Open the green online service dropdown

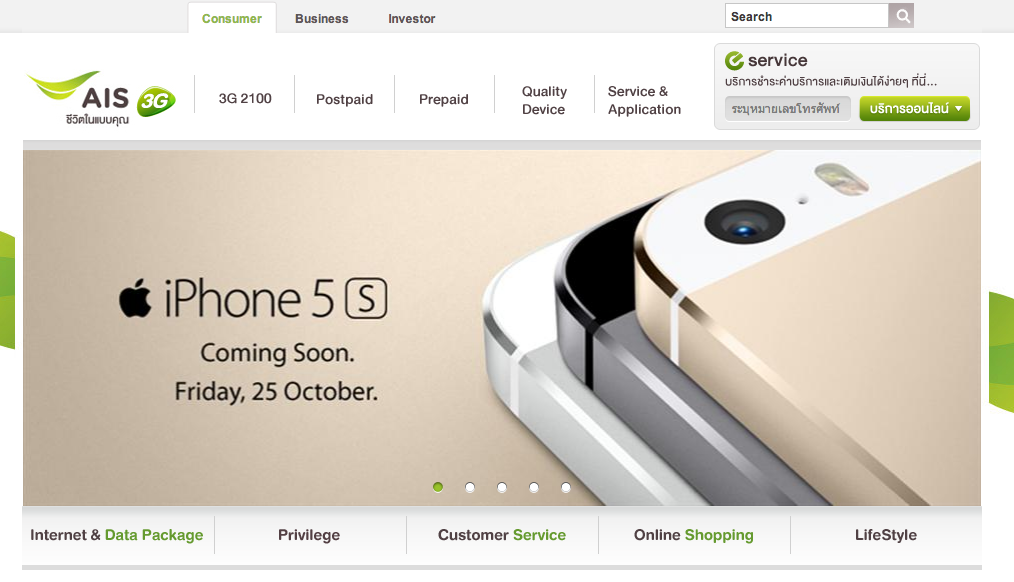click(x=914, y=109)
